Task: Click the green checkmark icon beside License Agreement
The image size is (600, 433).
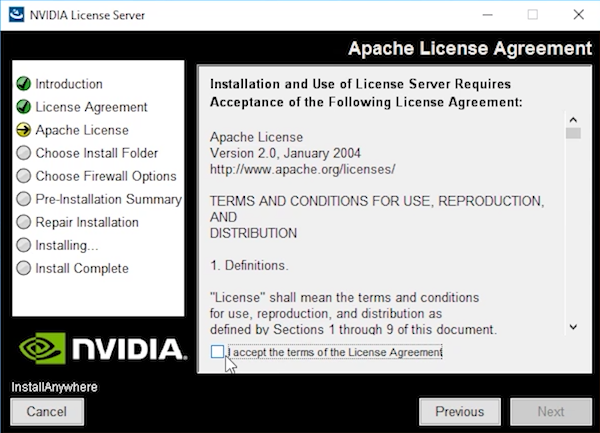Action: (x=24, y=107)
